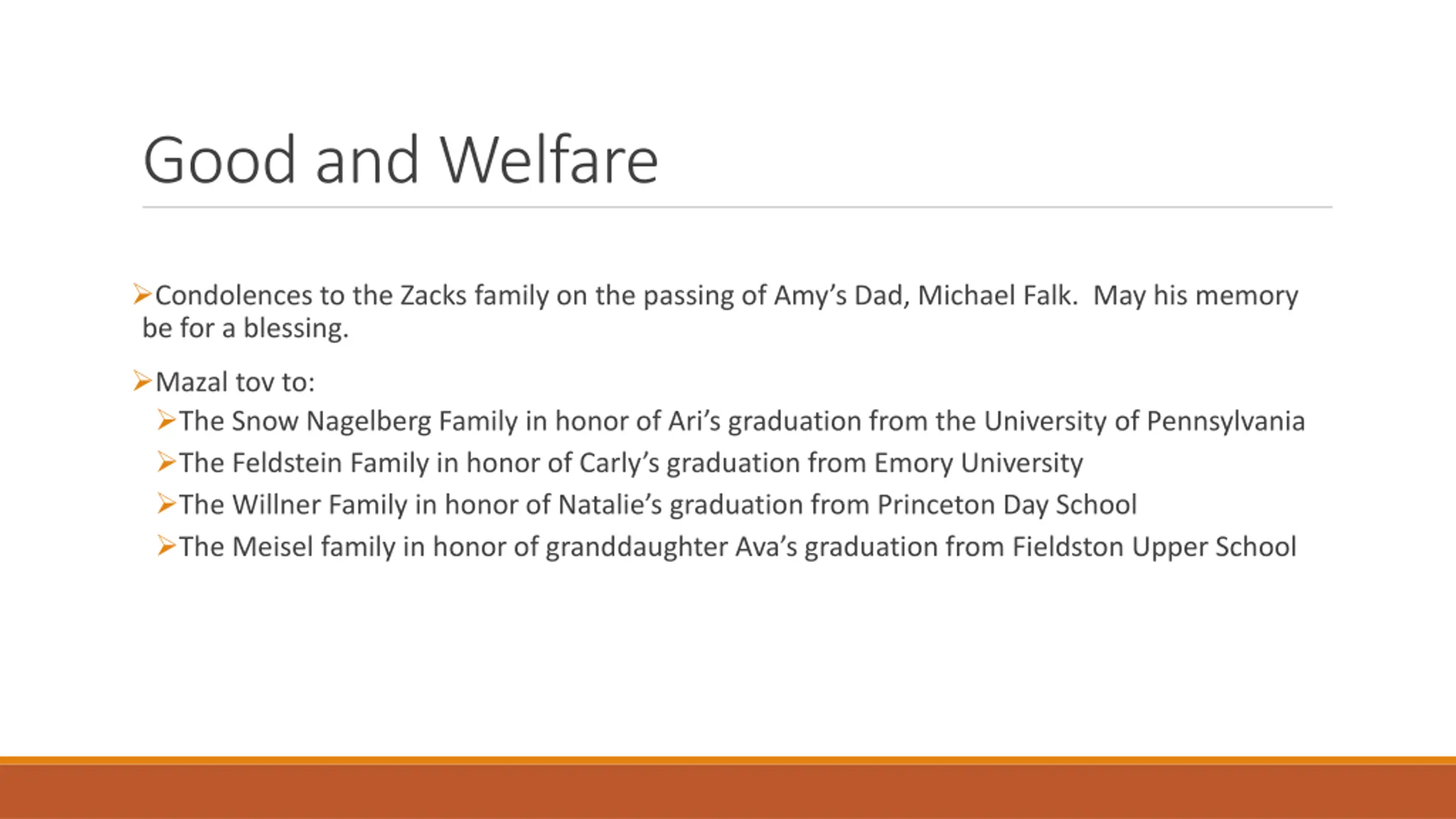Click the text 'be for a blessing.'
Screen dimensions: 1456x819
(245, 328)
